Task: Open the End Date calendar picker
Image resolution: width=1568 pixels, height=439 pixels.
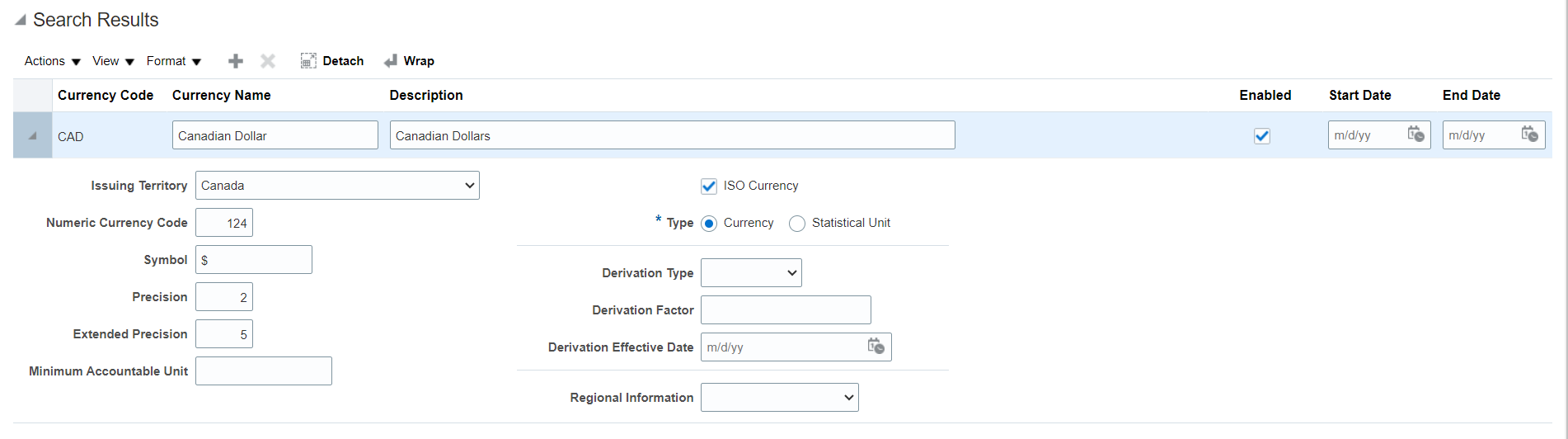Action: point(1529,135)
